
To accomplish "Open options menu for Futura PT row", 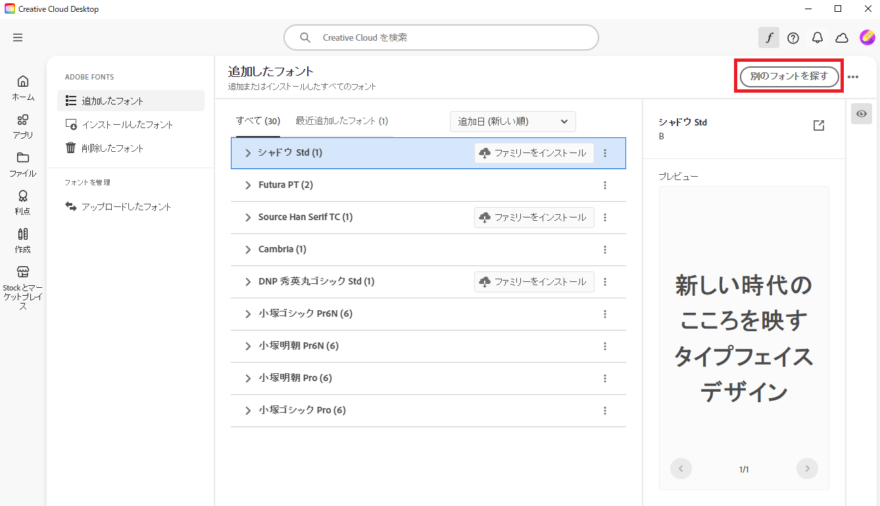I will click(605, 185).
